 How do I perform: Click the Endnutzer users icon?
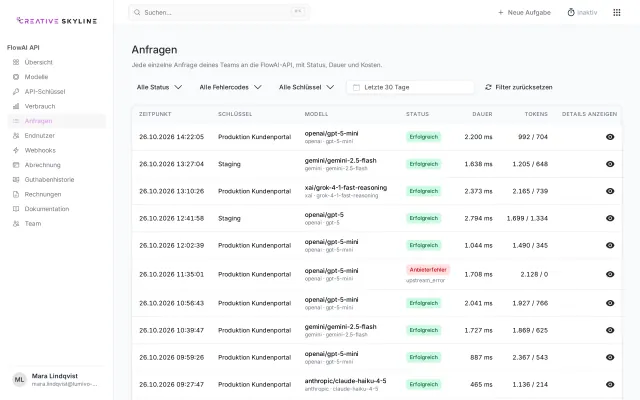coord(16,136)
